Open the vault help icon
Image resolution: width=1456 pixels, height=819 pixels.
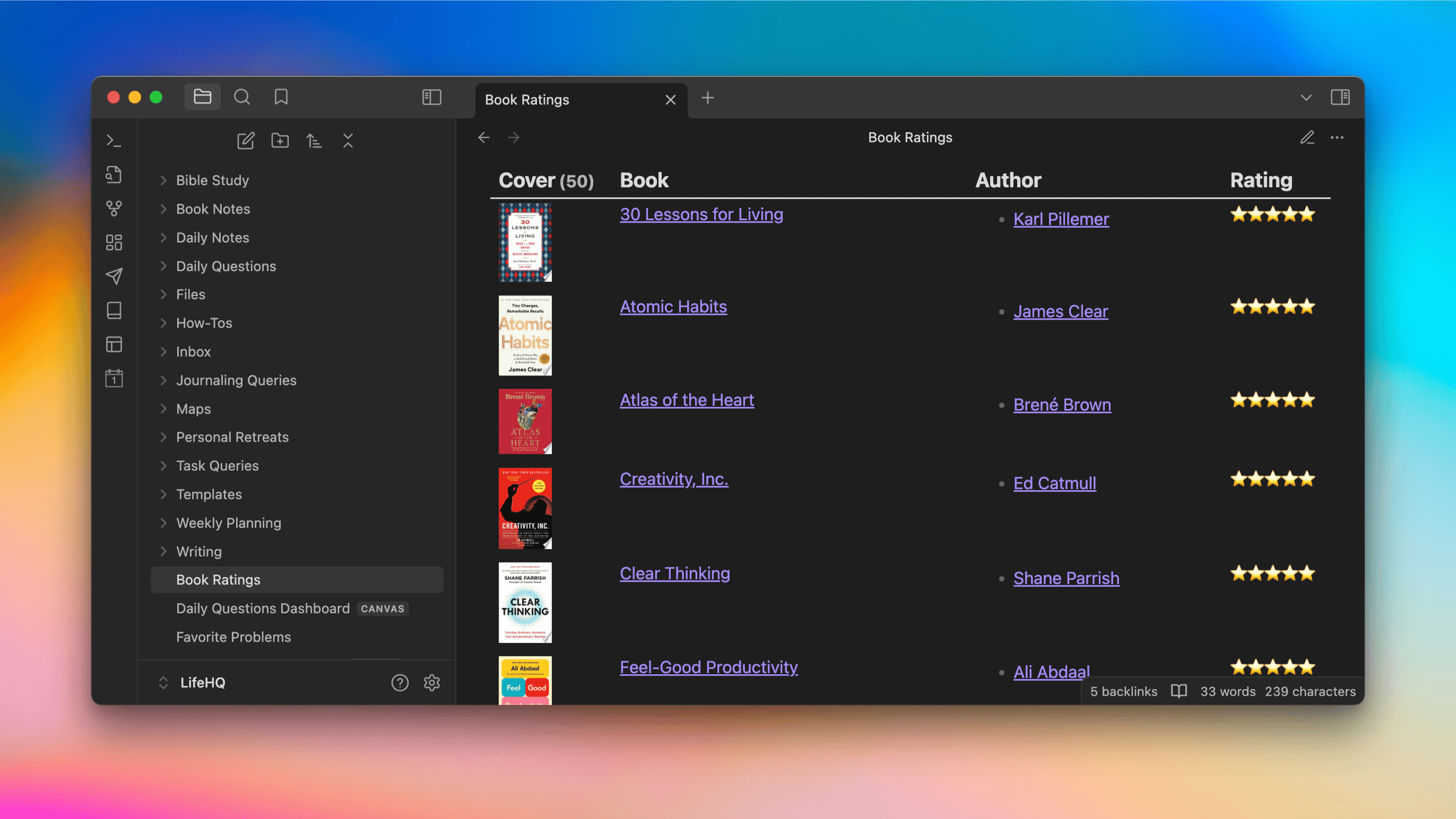click(400, 682)
